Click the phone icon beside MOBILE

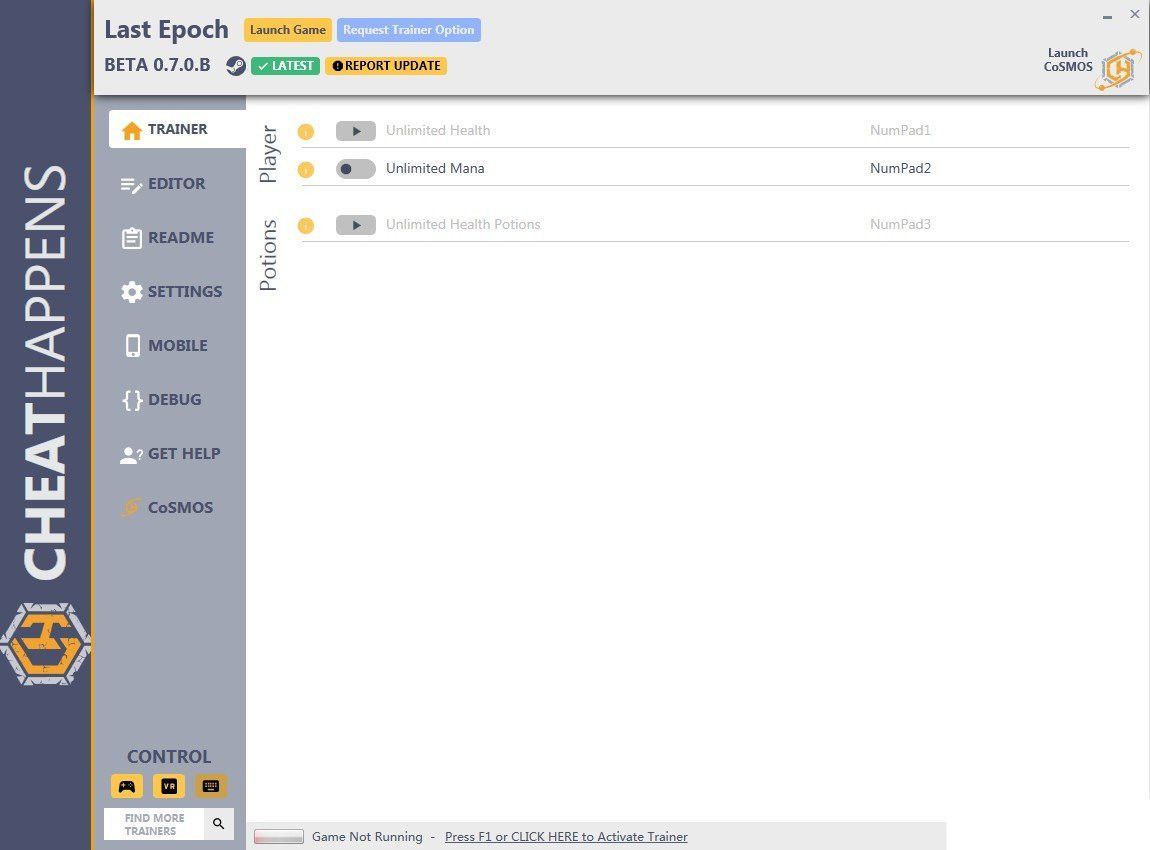(x=133, y=345)
